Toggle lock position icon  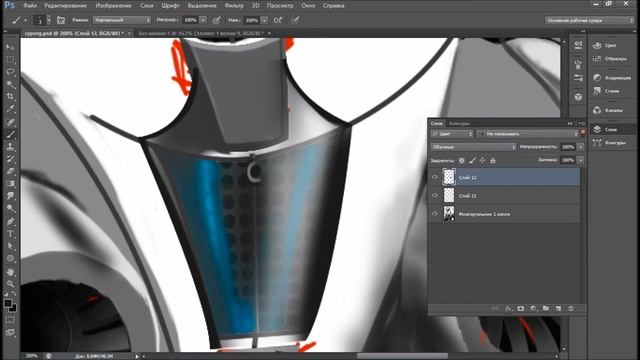pyautogui.click(x=482, y=160)
